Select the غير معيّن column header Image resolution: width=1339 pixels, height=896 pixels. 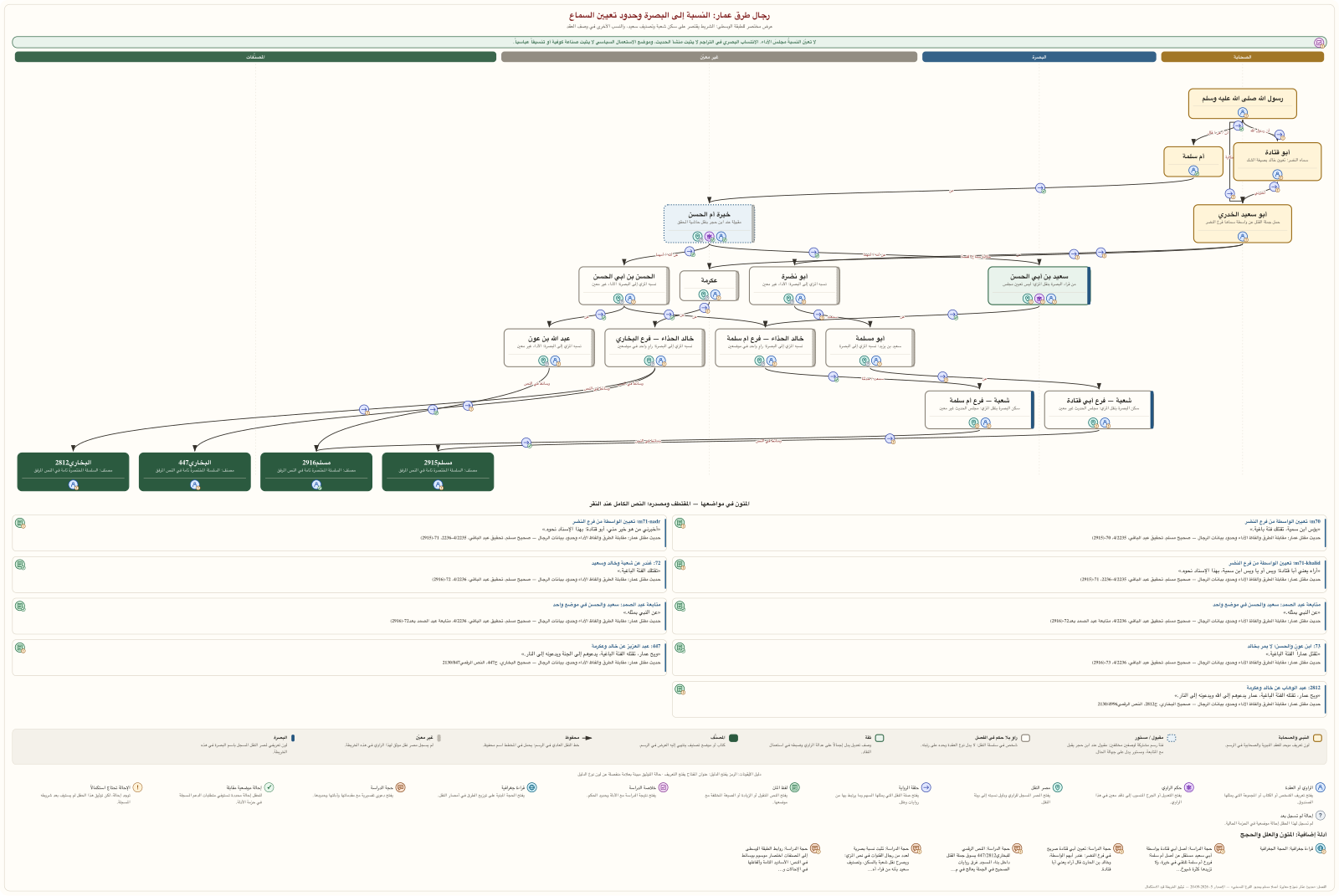coord(710,57)
